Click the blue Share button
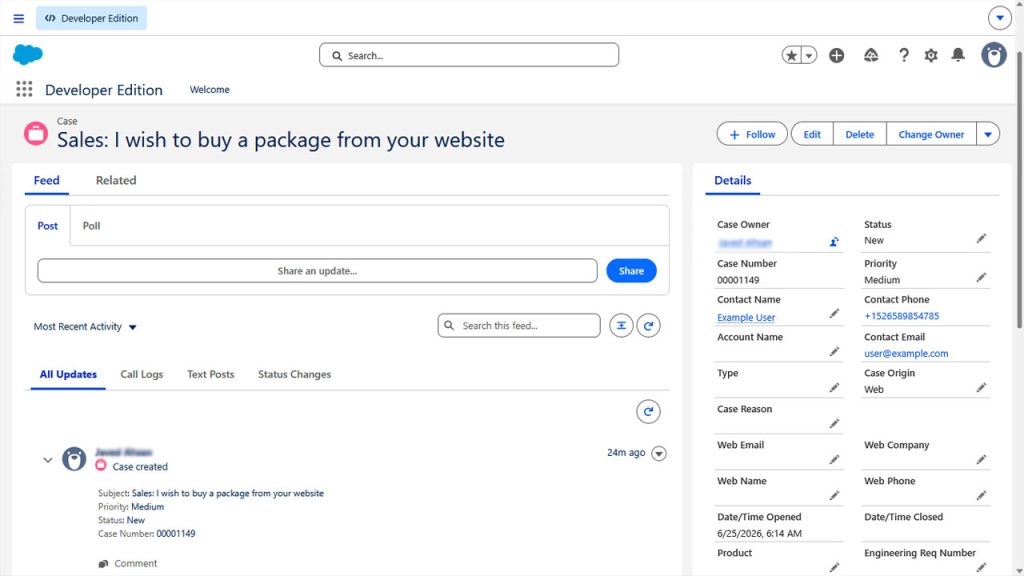Image resolution: width=1024 pixels, height=576 pixels. 631,270
